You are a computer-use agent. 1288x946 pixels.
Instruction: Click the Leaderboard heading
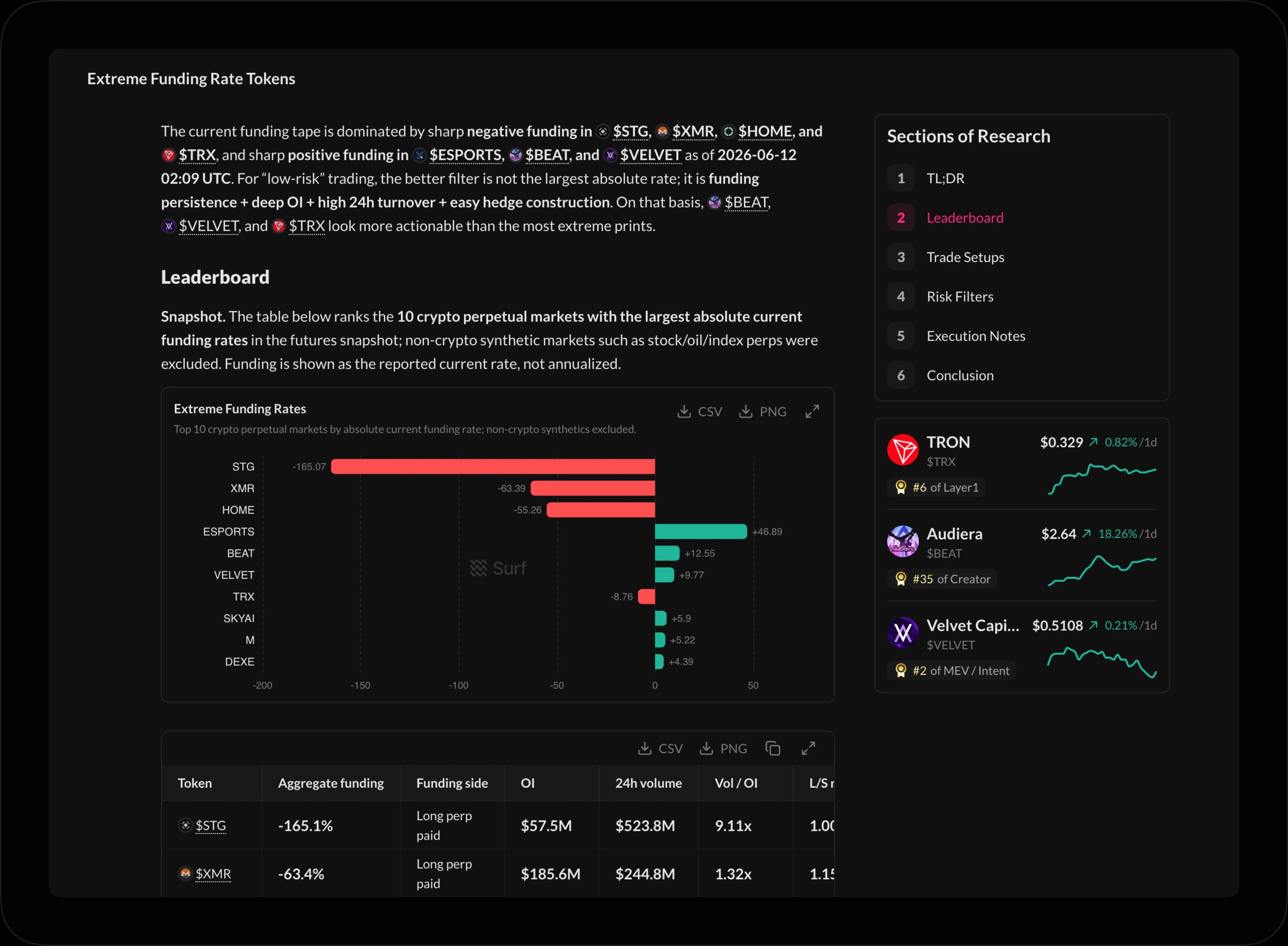click(215, 277)
